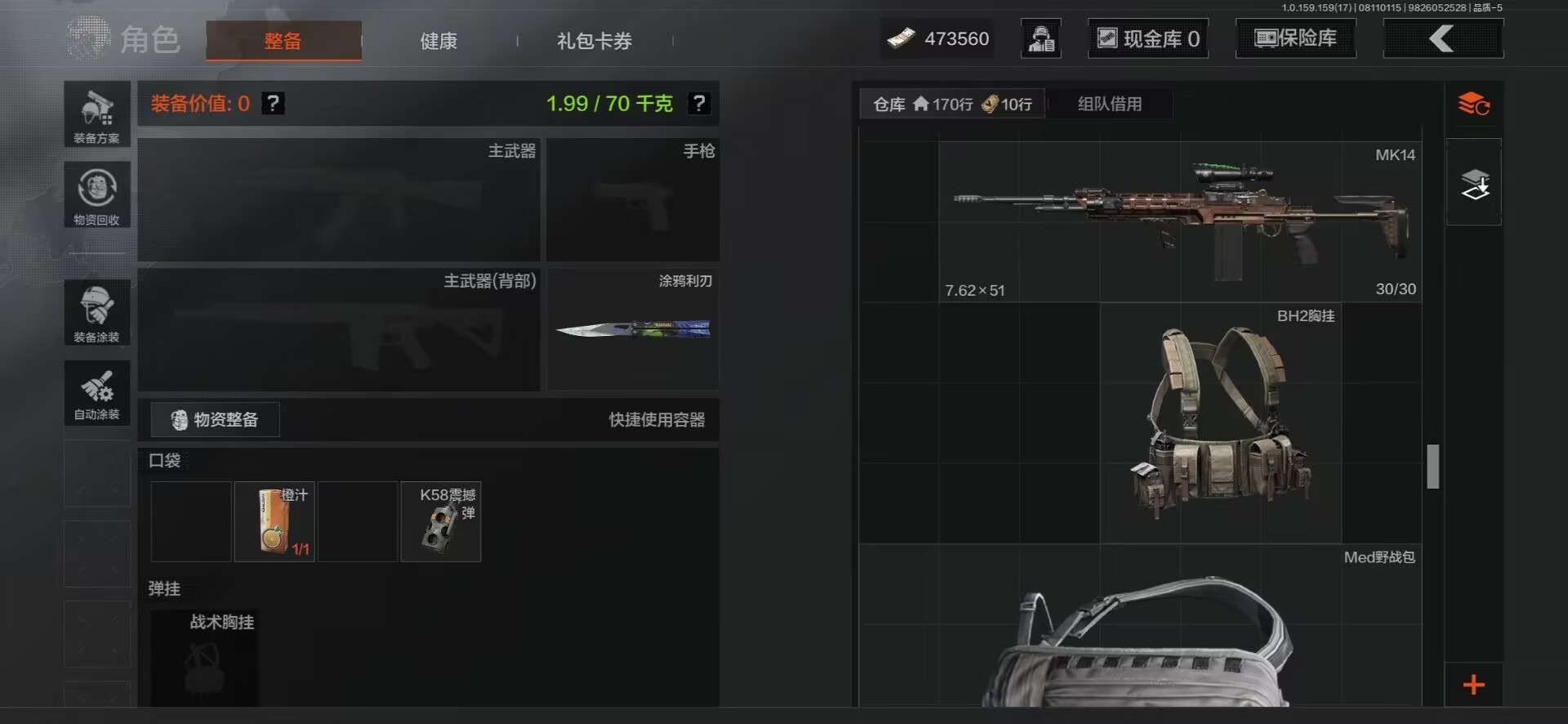Open the 装备方案 loadout icon
The image size is (1568, 724).
[x=97, y=114]
